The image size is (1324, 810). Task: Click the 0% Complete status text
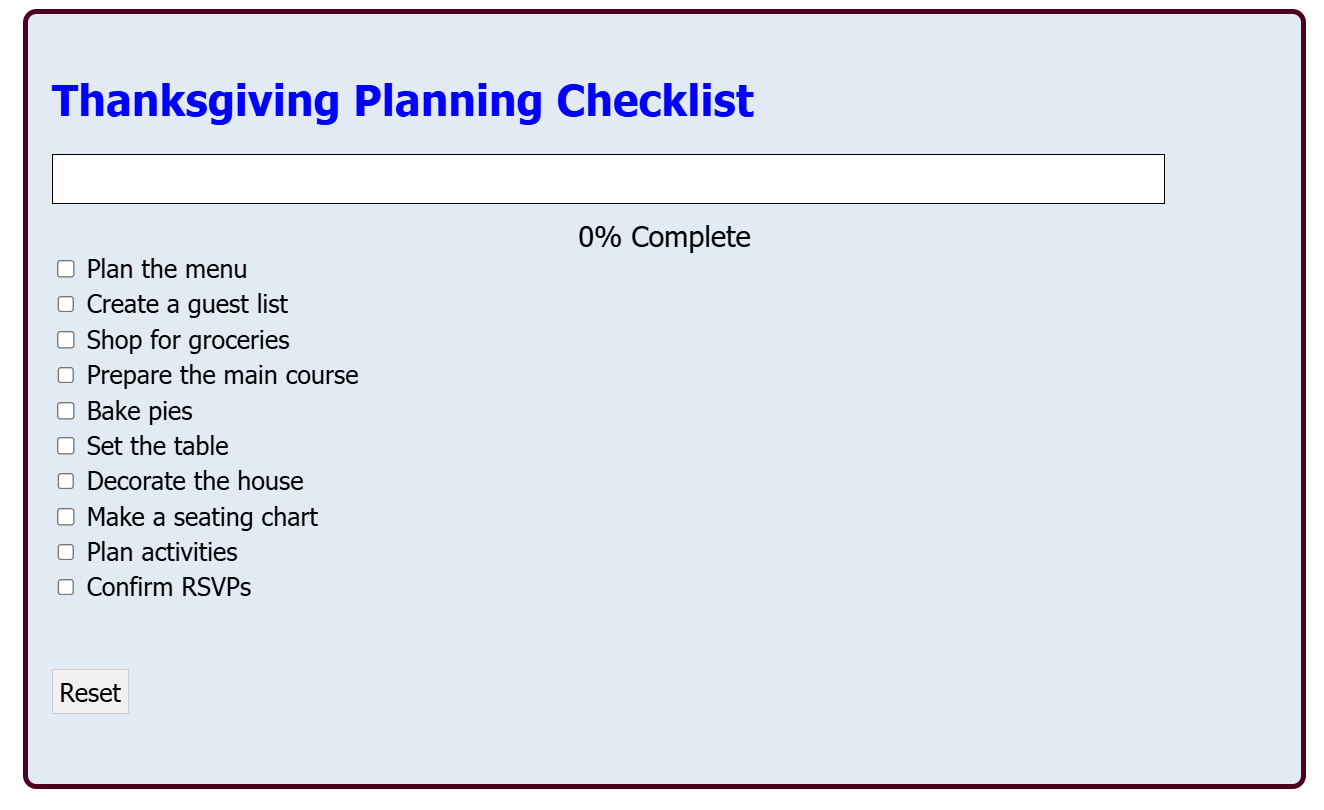coord(664,237)
